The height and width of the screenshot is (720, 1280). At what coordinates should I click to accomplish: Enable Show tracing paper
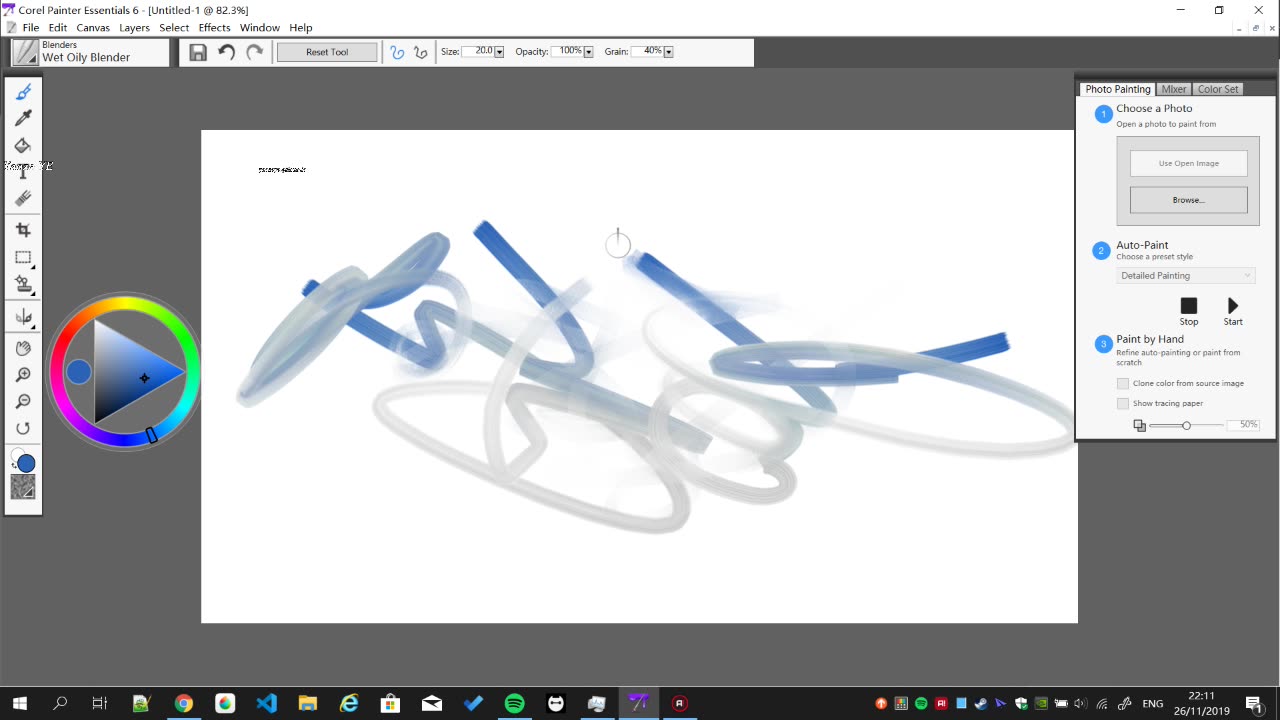click(x=1122, y=403)
